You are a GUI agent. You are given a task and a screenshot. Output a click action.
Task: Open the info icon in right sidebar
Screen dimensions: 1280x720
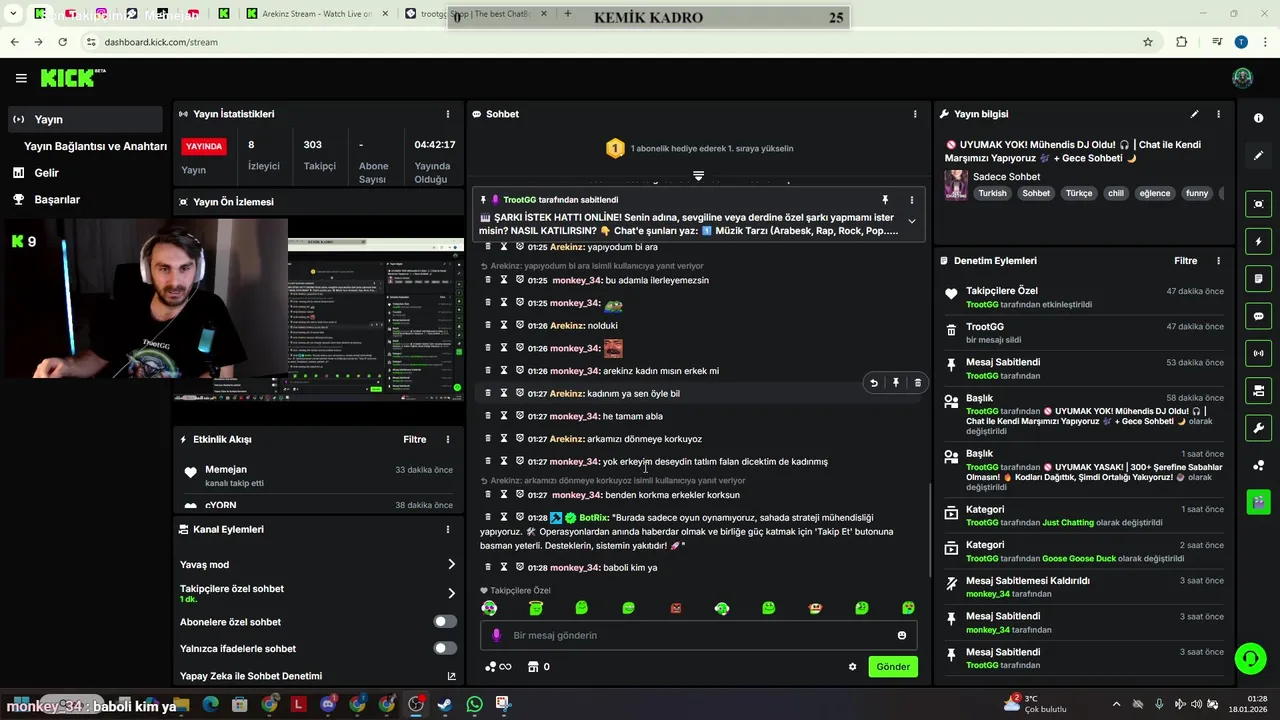pyautogui.click(x=1258, y=118)
